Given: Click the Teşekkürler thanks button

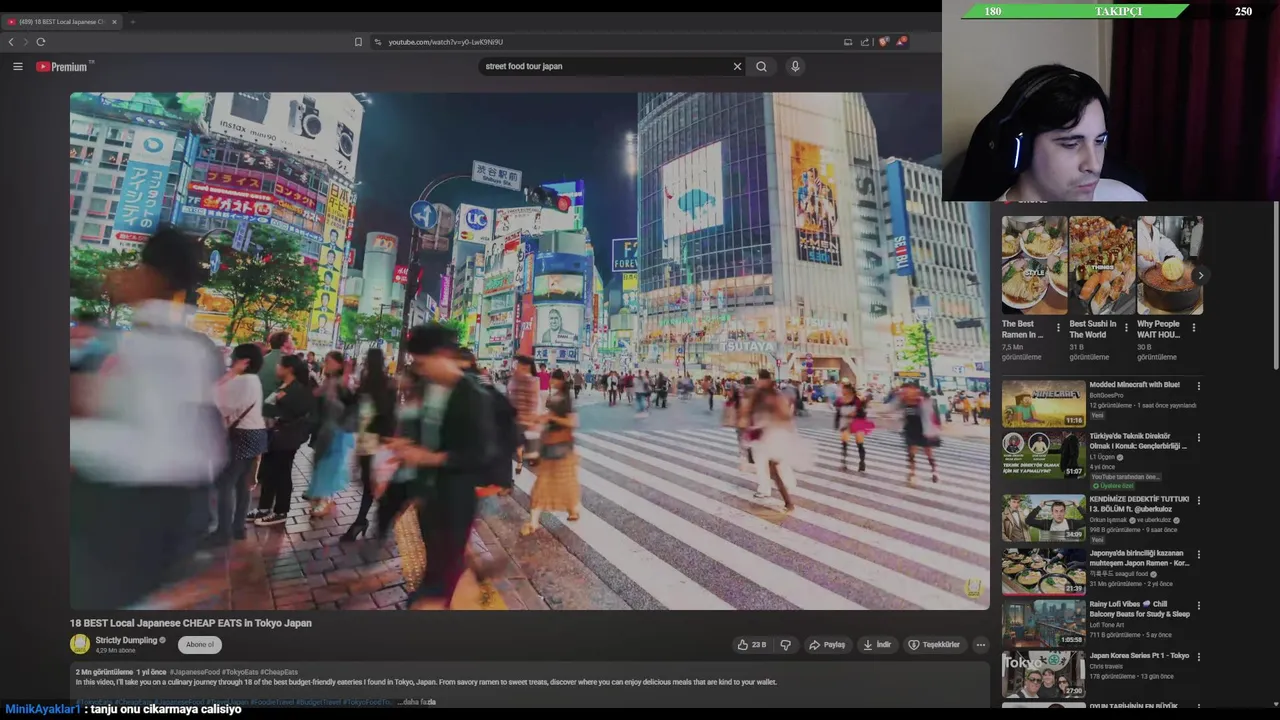Looking at the screenshot, I should tap(934, 645).
